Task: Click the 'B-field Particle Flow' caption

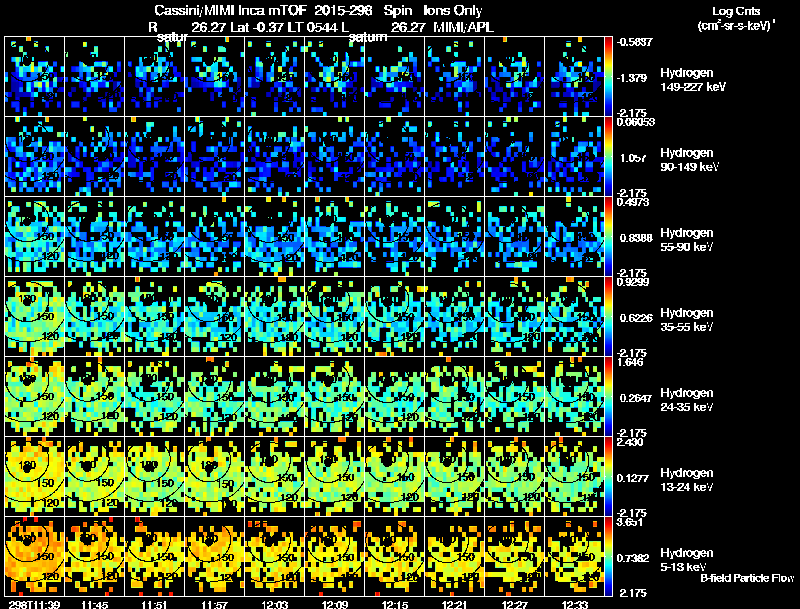Action: (x=747, y=578)
